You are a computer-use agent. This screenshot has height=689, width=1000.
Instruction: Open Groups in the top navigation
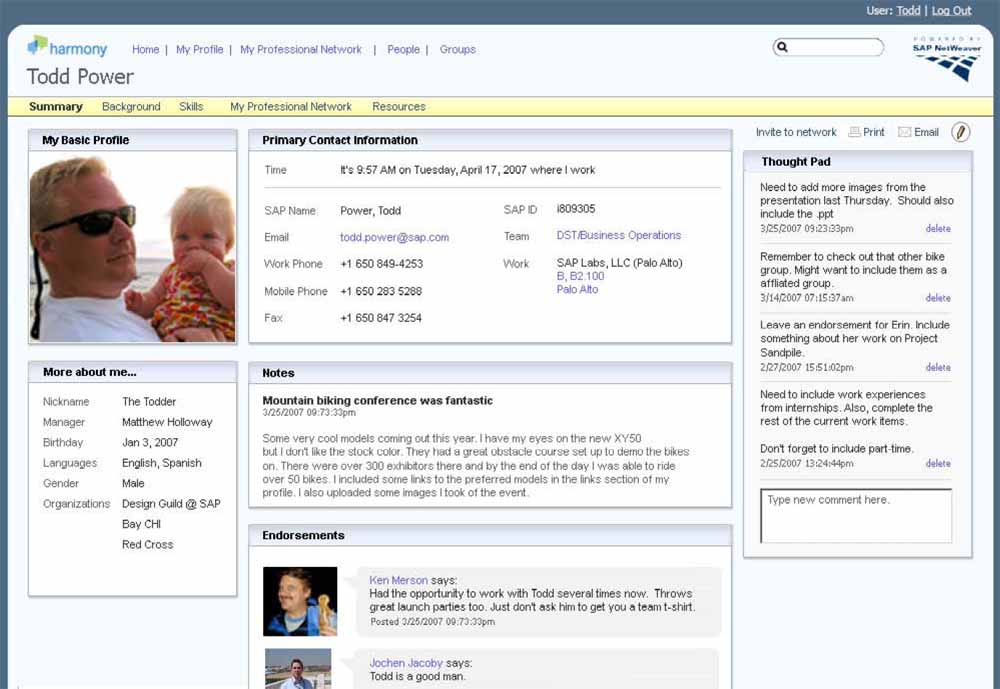click(457, 49)
